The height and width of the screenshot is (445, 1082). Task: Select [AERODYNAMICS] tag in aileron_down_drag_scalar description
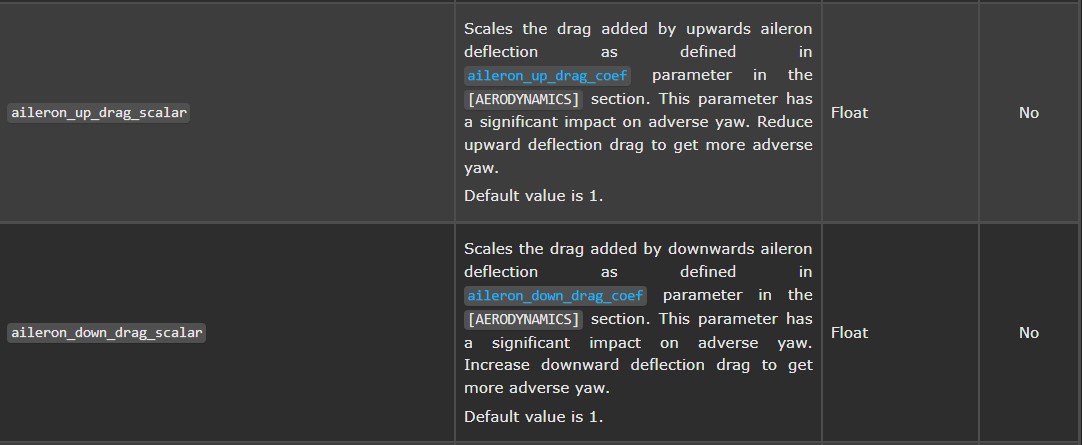pos(524,319)
